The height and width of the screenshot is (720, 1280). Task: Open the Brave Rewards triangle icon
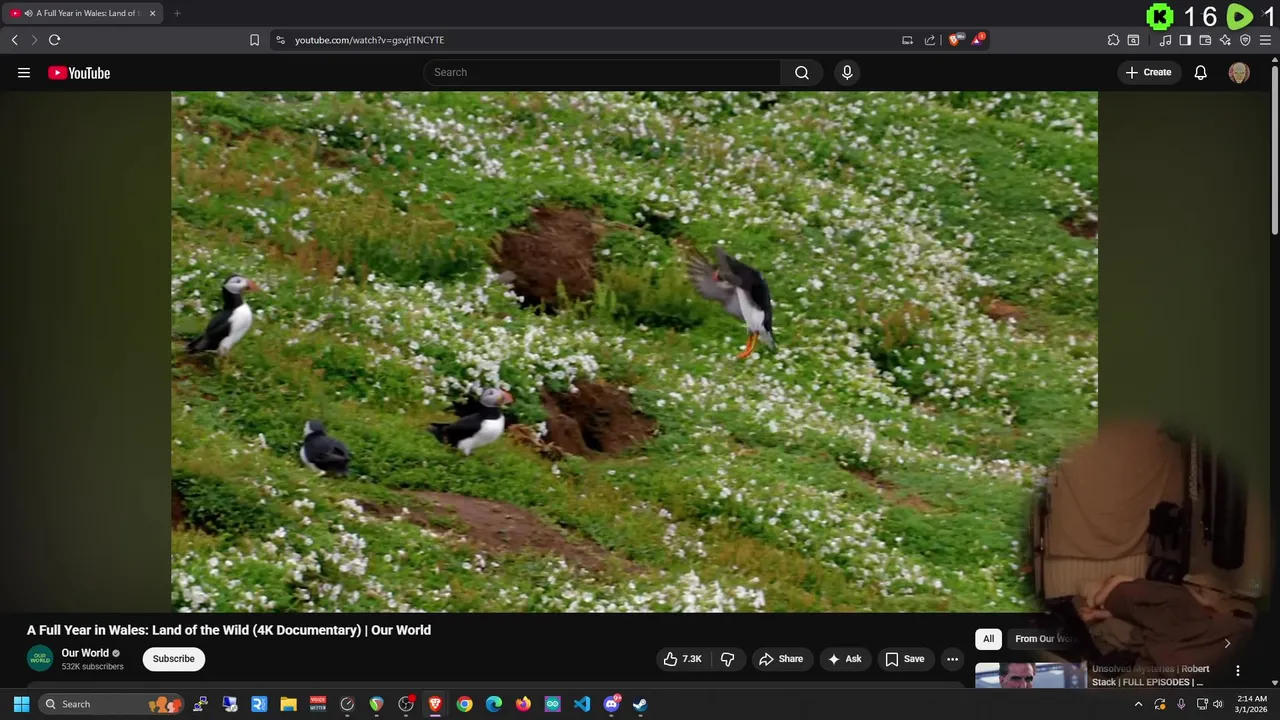point(977,40)
